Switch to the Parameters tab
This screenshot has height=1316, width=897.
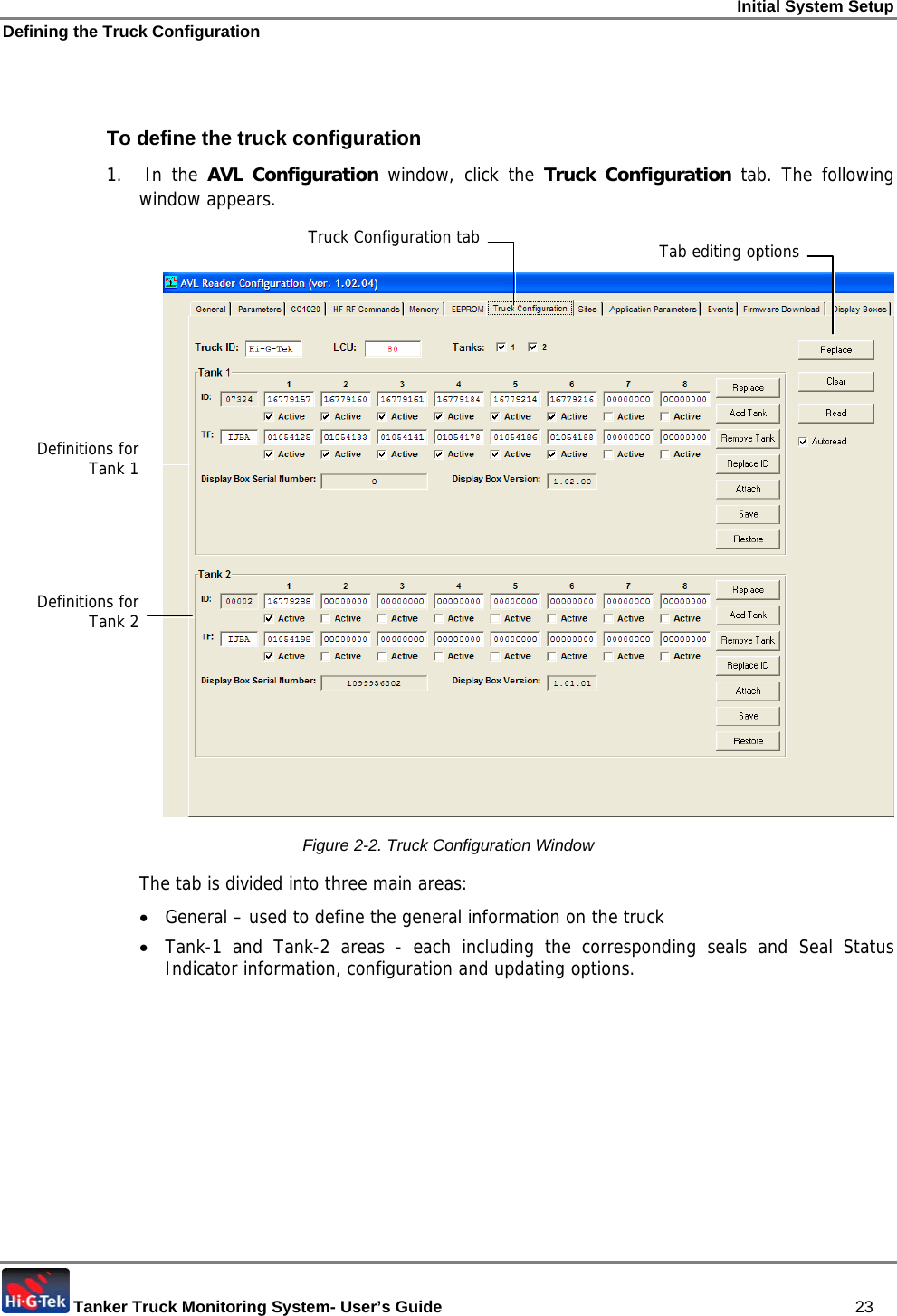tap(259, 309)
